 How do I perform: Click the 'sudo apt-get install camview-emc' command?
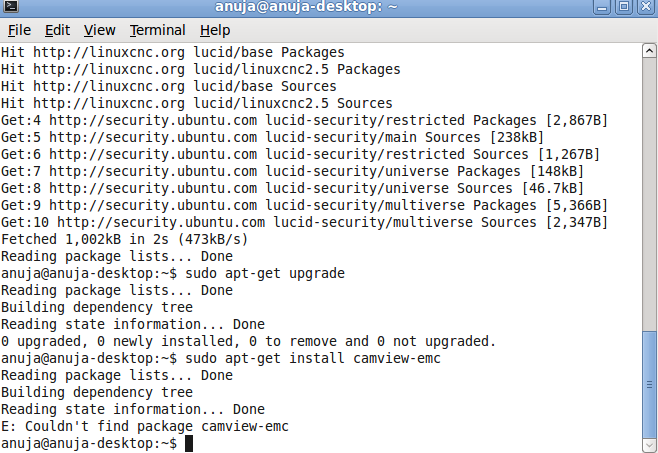pos(313,358)
